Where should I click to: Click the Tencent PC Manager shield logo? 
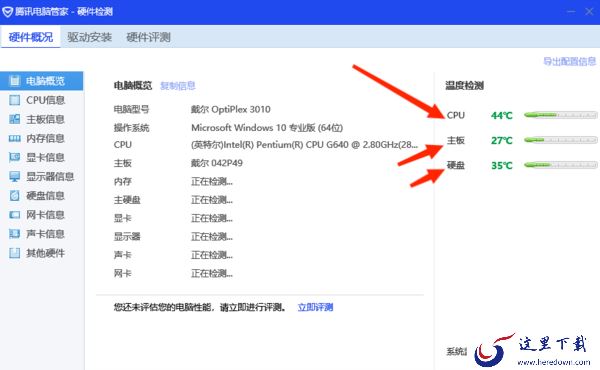pos(7,11)
